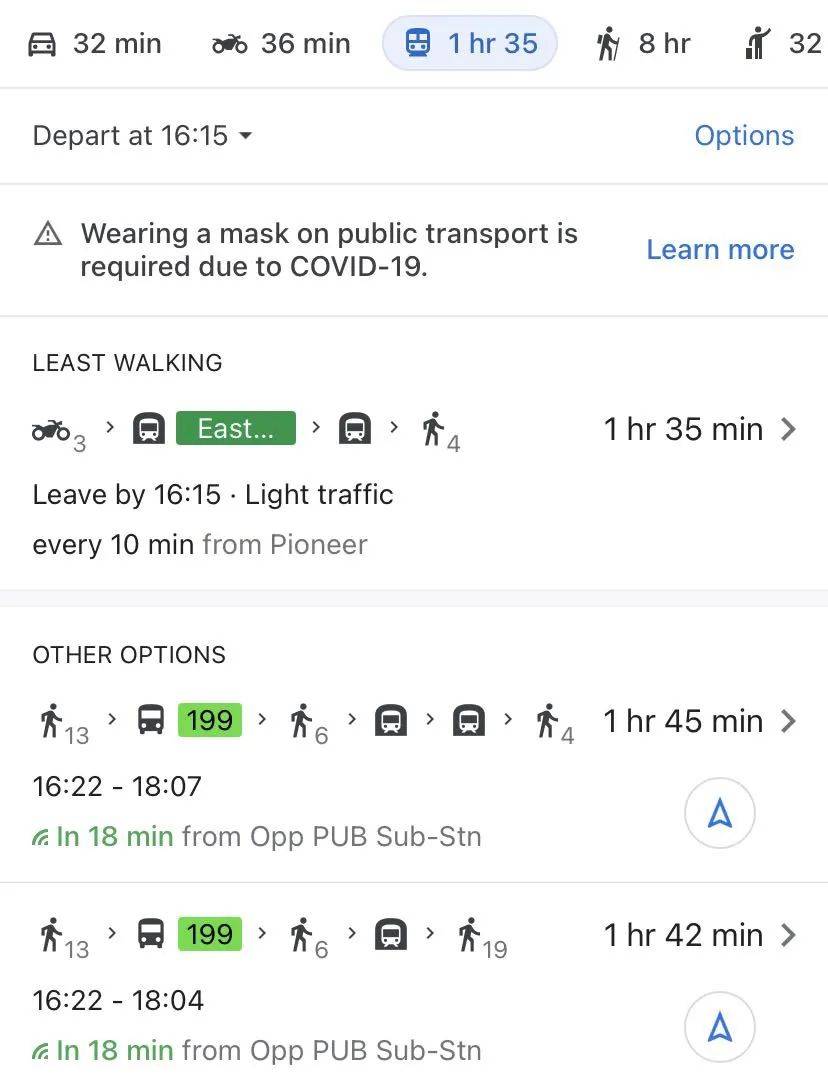This screenshot has height=1077, width=828.
Task: Tap the COVID-19 warning triangle icon
Action: click(48, 234)
